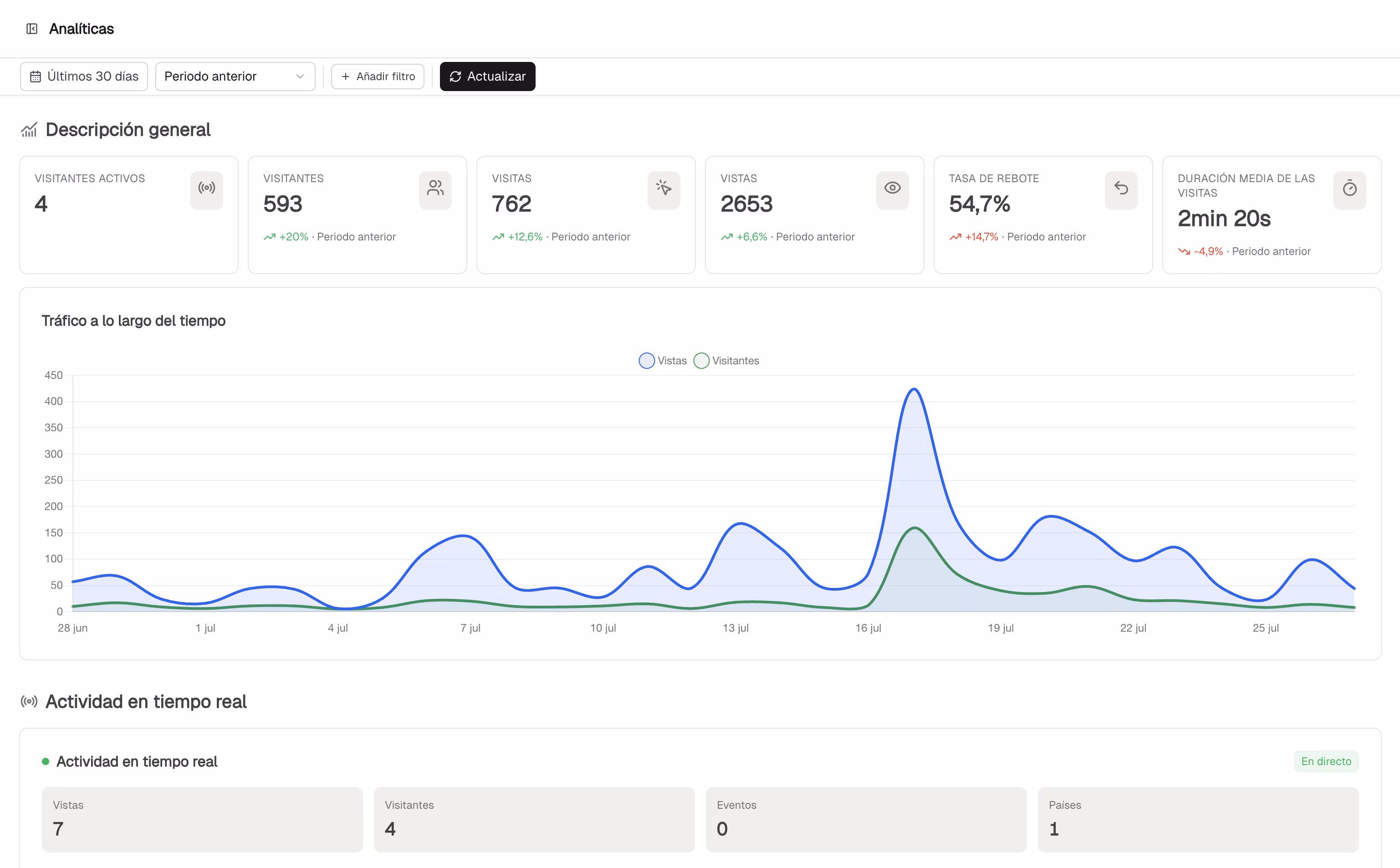Toggle the Visitantes series in chart legend
Viewport: 1400px width, 868px height.
tap(726, 361)
